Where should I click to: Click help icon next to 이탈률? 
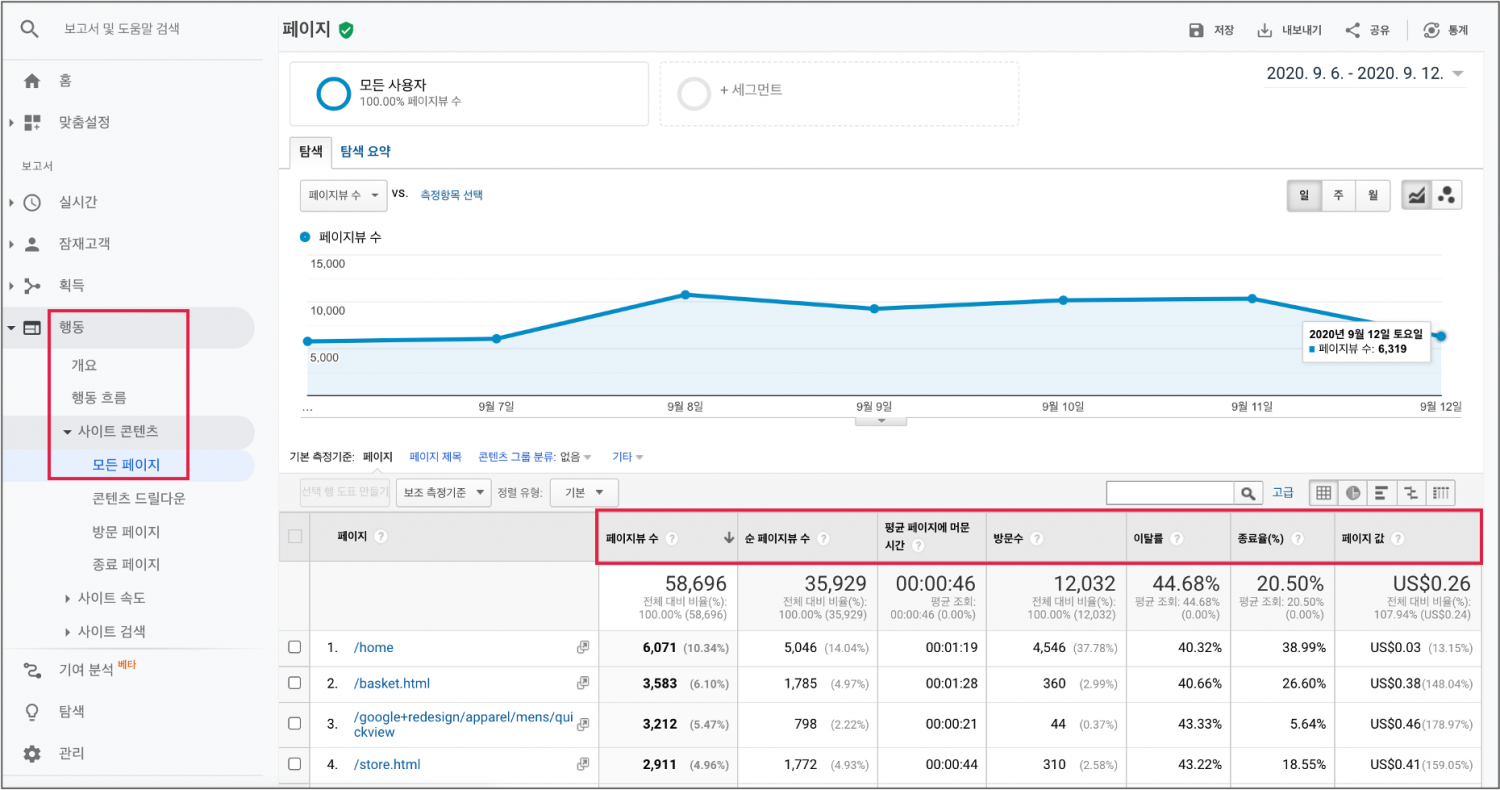tap(1177, 538)
